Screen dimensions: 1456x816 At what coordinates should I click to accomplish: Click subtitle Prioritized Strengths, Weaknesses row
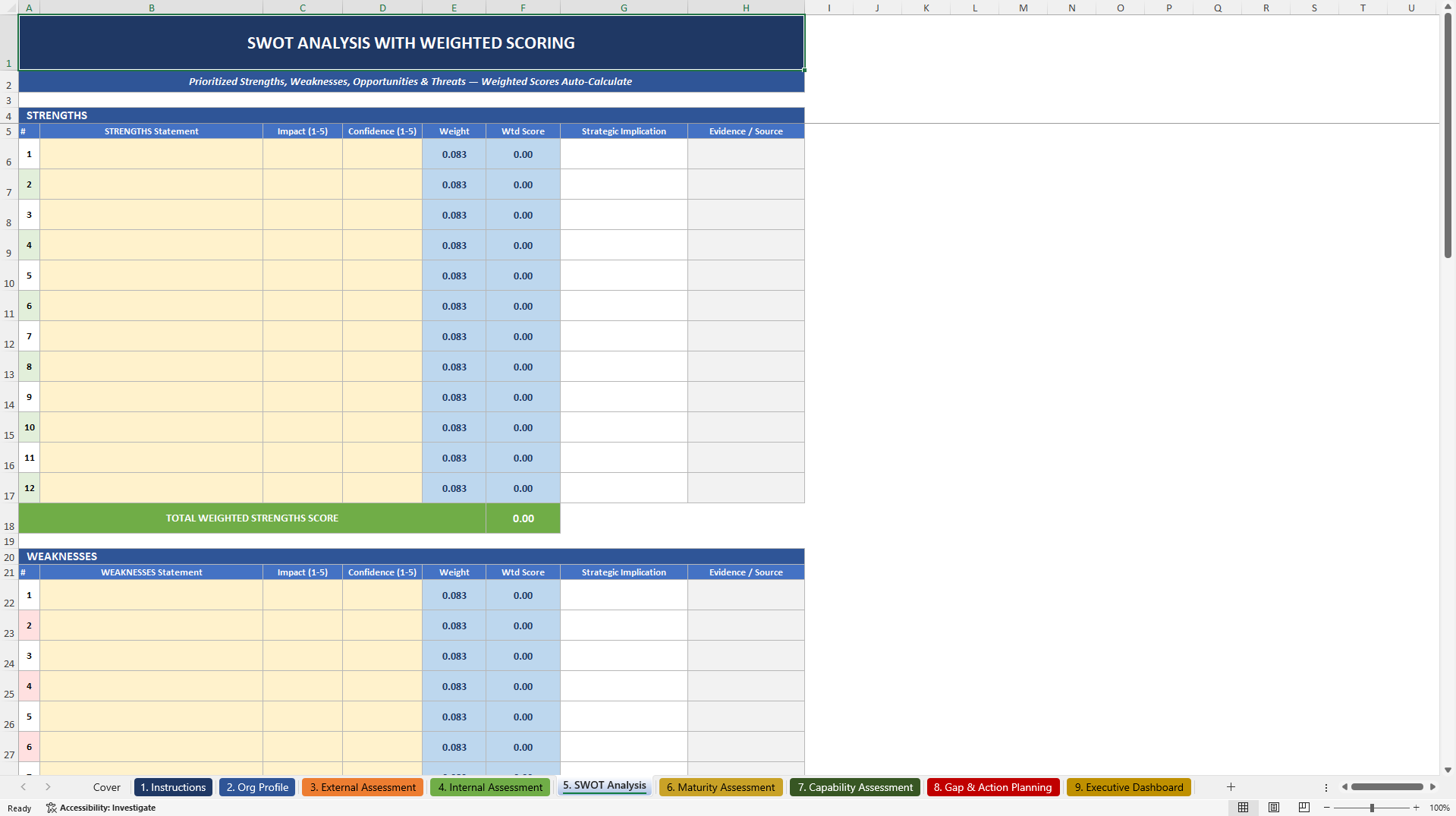click(411, 81)
